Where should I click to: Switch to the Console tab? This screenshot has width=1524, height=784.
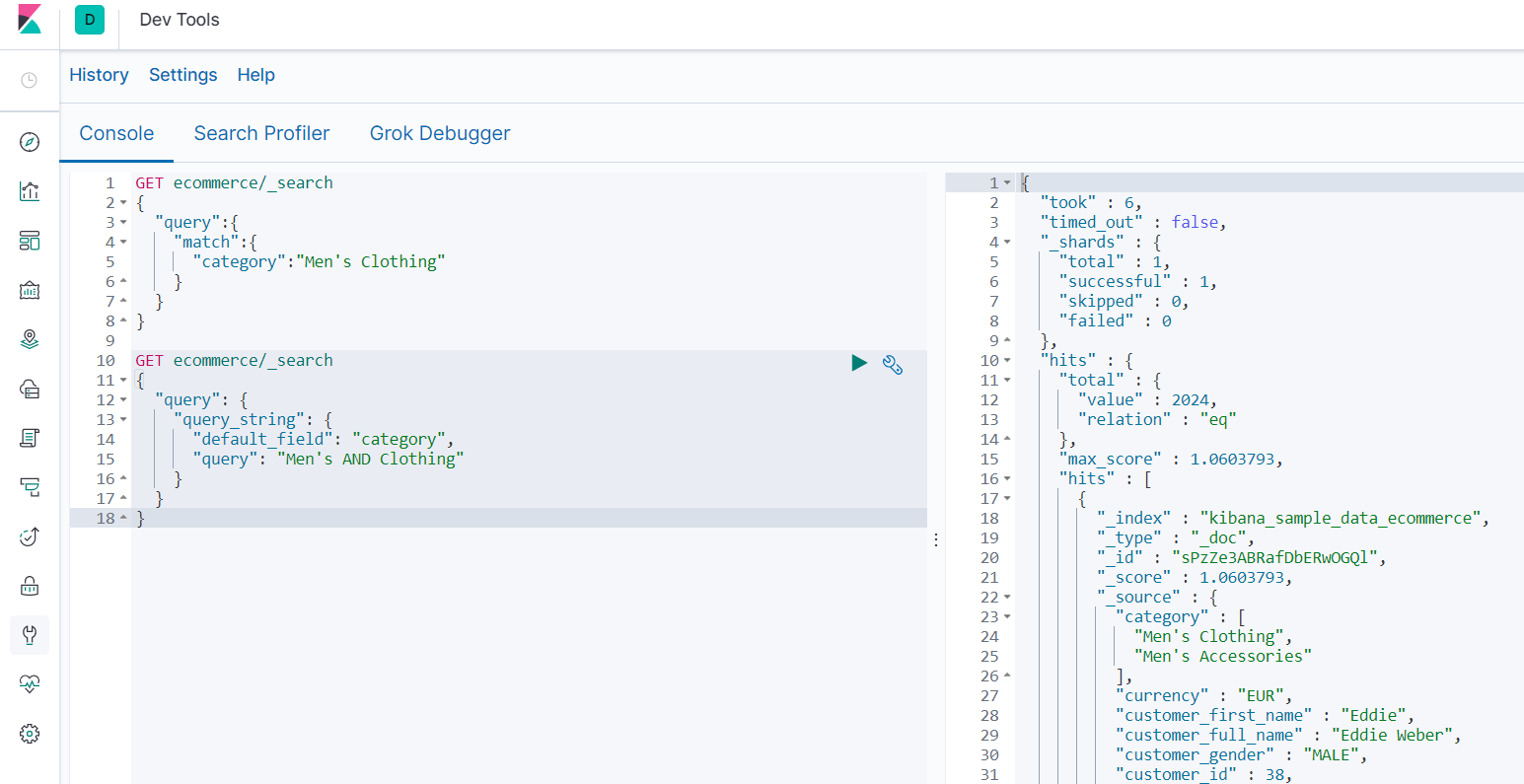(116, 133)
